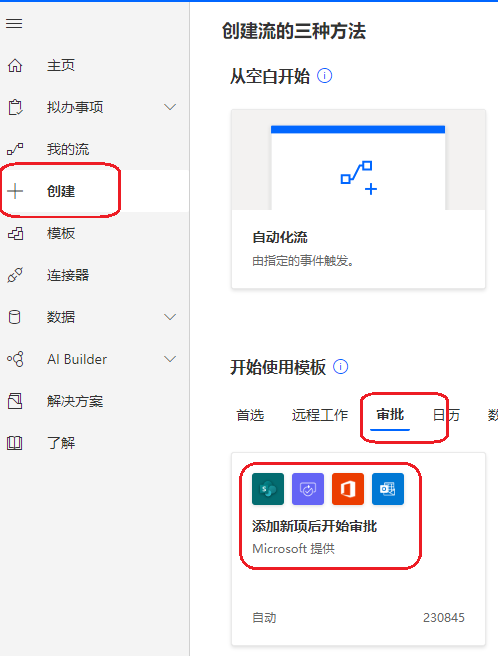Screen dimensions: 498x656
Task: Click the 模板 templates icon
Action: [15, 233]
